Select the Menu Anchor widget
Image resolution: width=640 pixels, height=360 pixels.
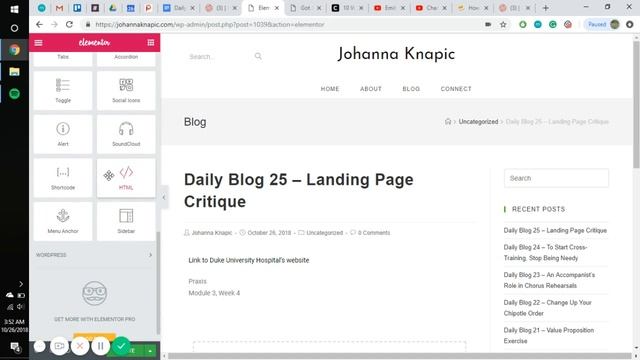pyautogui.click(x=63, y=221)
